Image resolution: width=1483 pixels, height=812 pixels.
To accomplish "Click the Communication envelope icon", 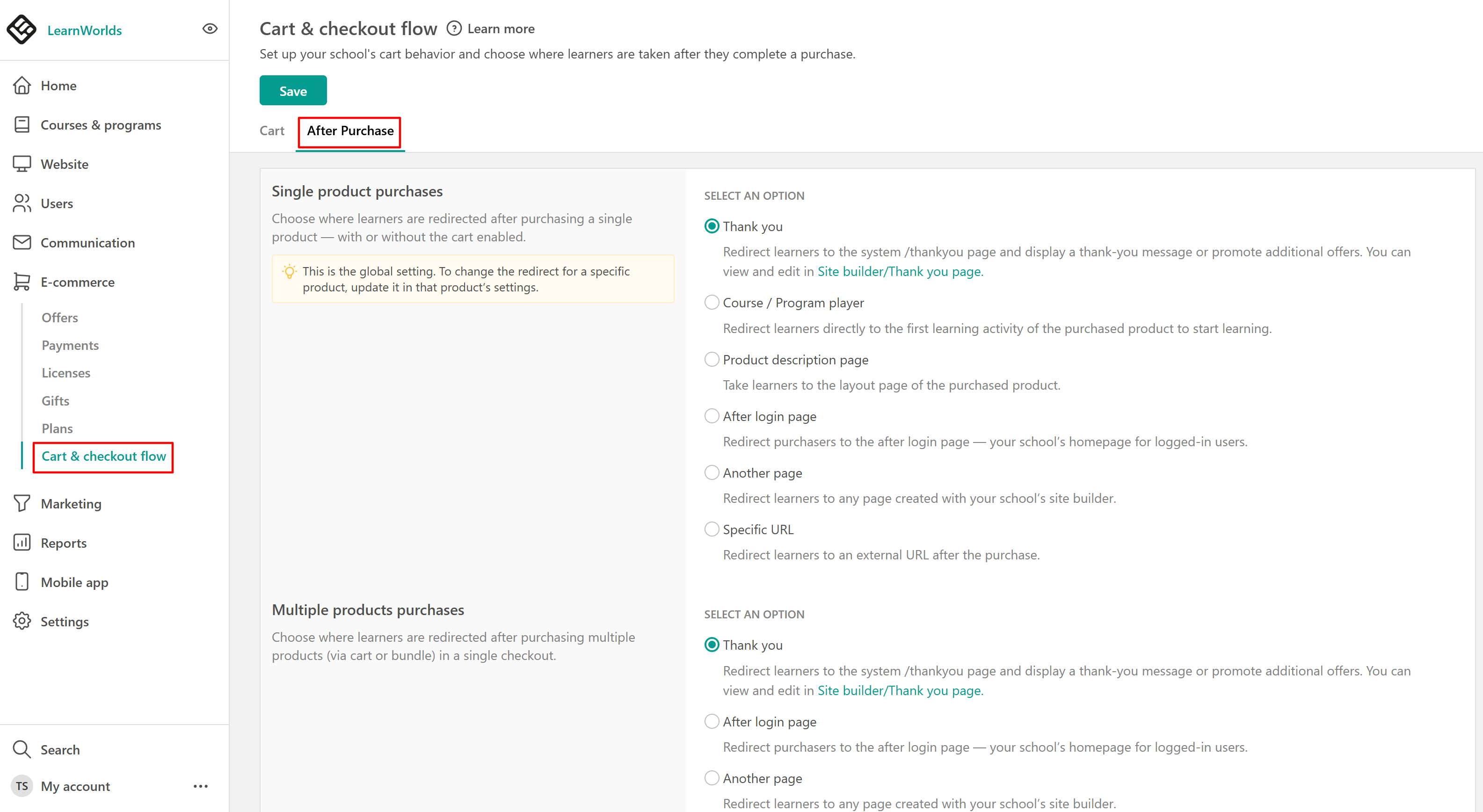I will pos(22,242).
